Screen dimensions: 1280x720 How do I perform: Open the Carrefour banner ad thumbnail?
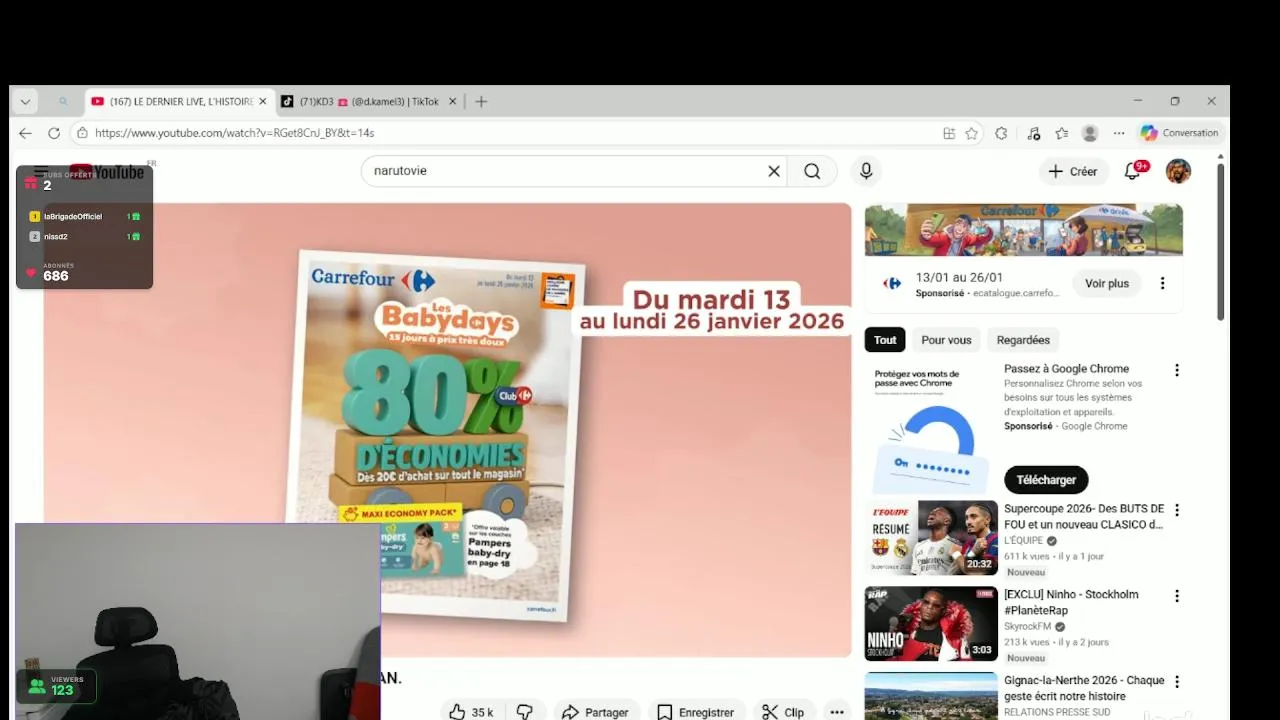pos(1023,230)
